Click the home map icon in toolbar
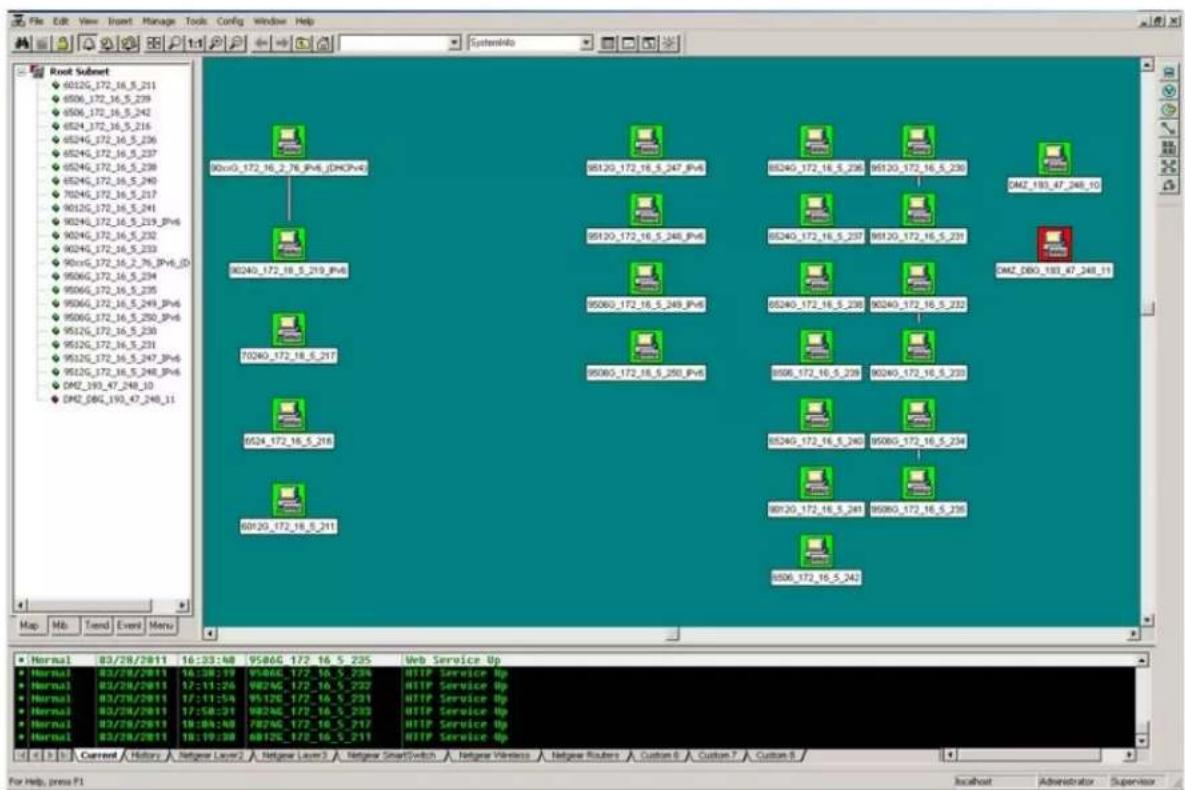The height and width of the screenshot is (790, 1185). pos(323,44)
